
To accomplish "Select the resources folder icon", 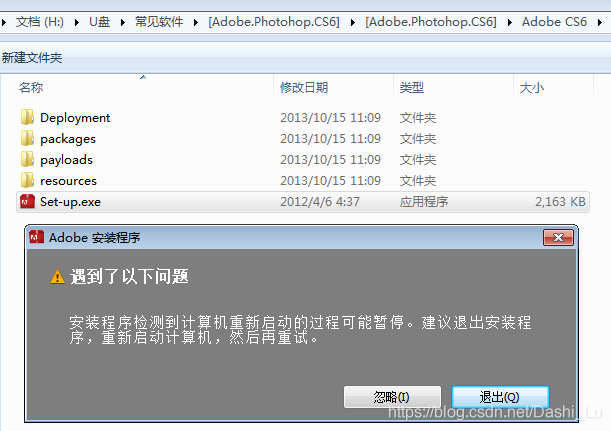I will [x=27, y=181].
